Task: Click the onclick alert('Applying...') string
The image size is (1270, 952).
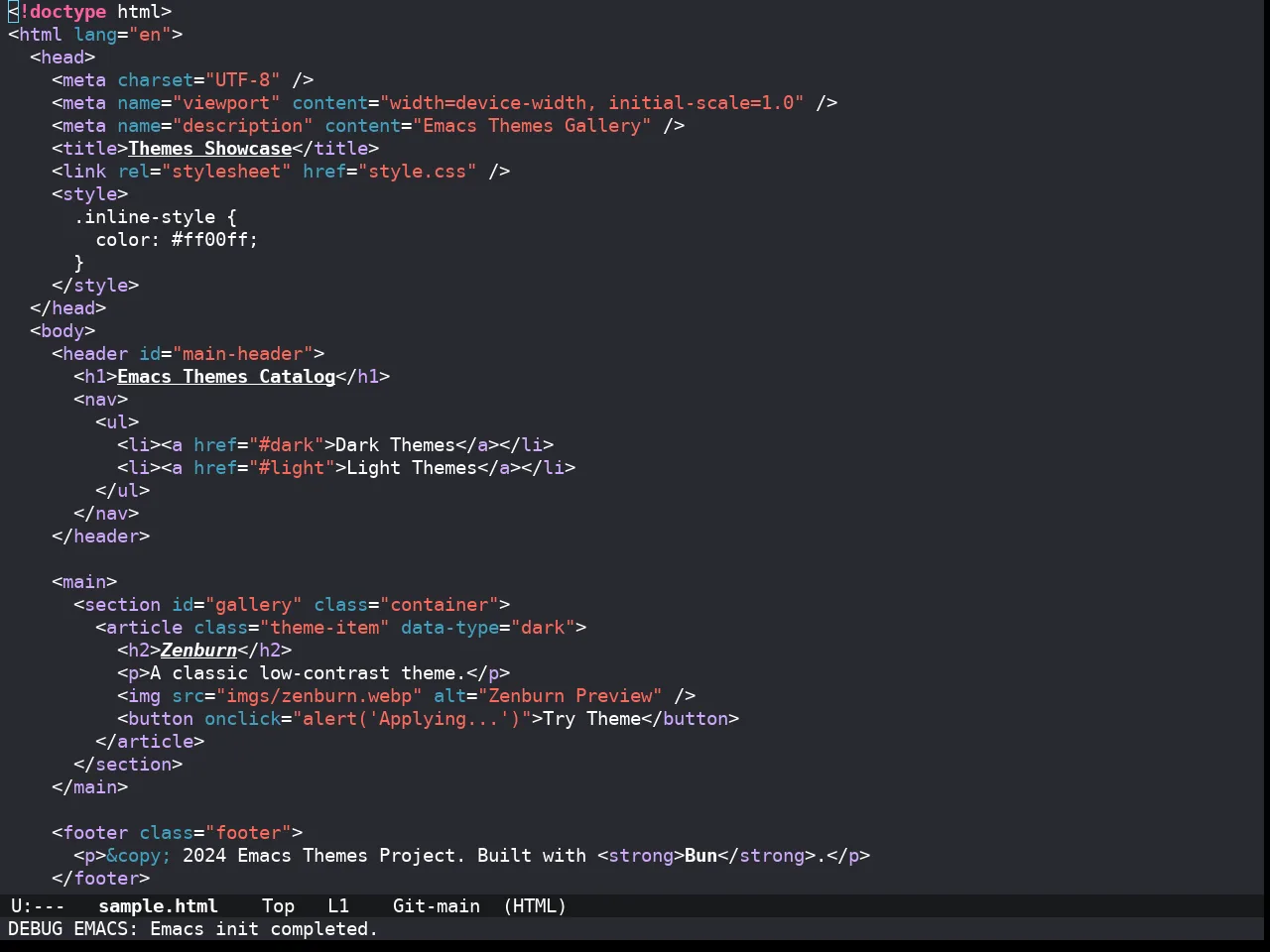Action: [412, 719]
